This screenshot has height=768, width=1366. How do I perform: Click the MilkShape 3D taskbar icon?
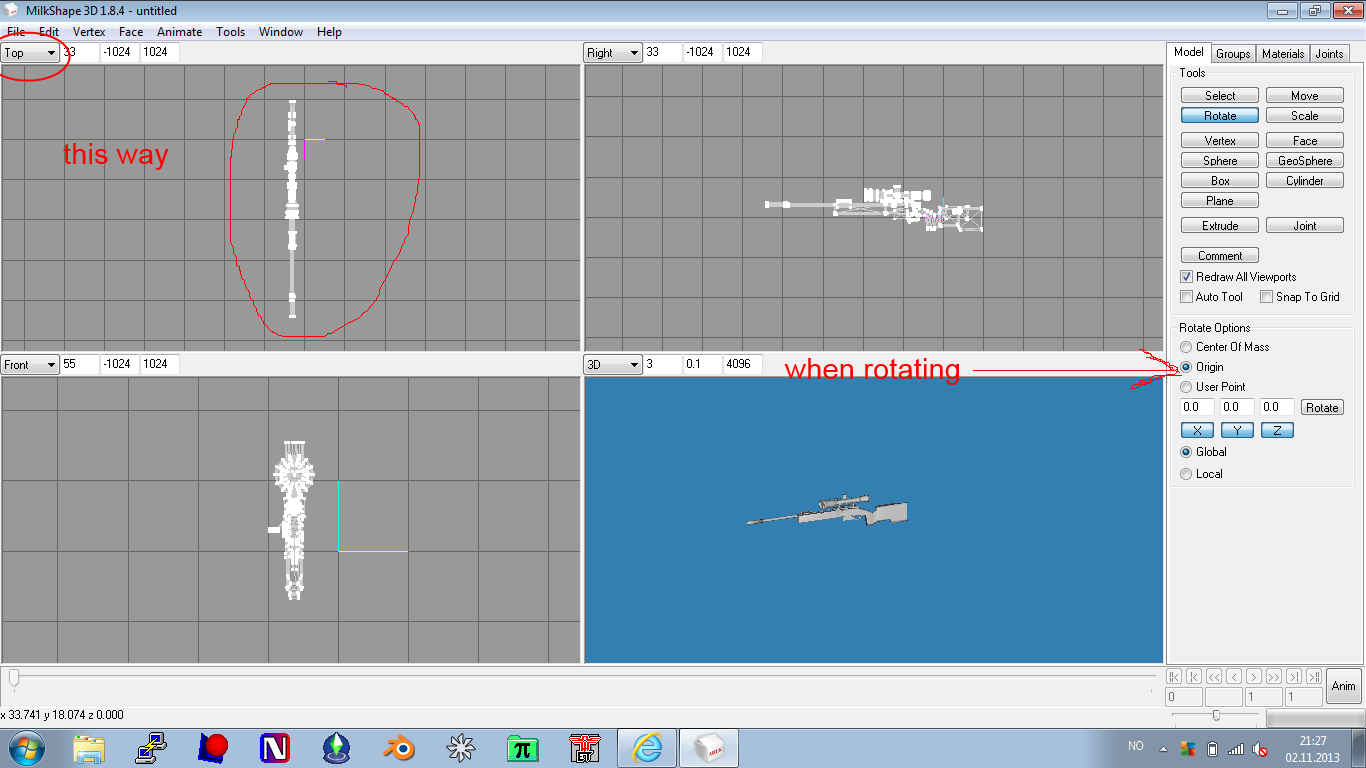709,747
